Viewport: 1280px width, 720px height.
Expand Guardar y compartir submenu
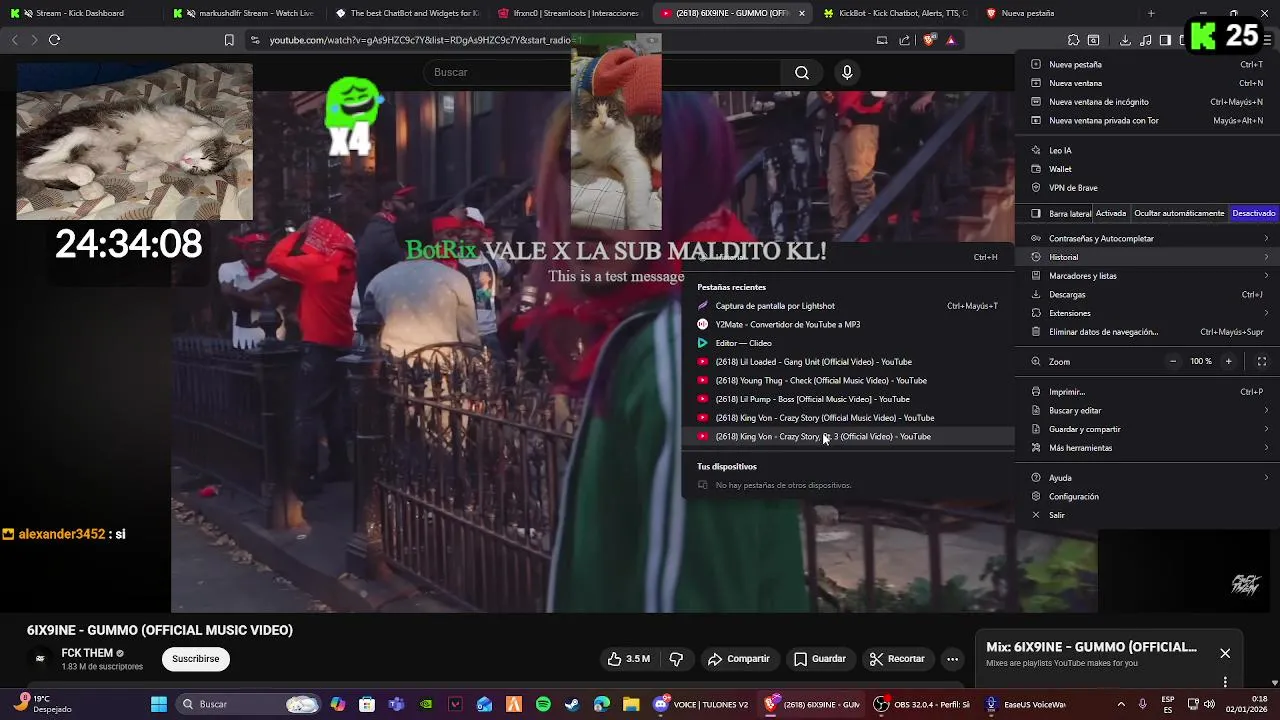[1148, 429]
